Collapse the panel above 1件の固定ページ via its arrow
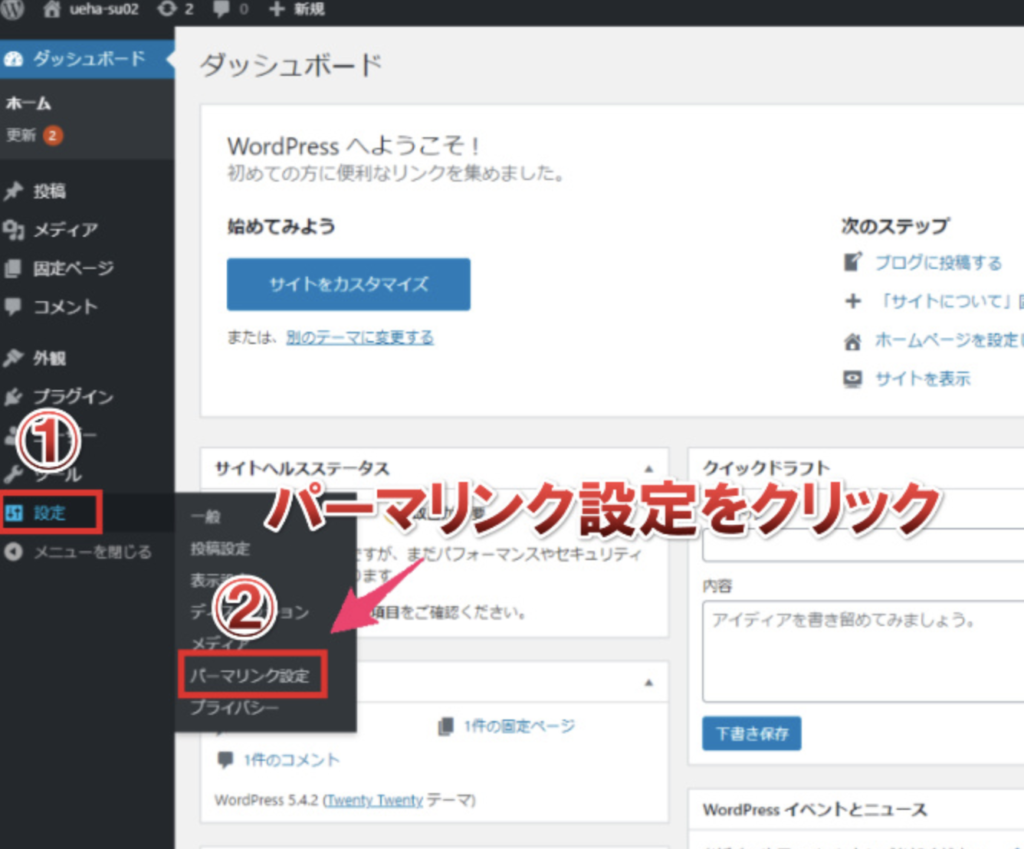This screenshot has height=849, width=1024. click(648, 682)
